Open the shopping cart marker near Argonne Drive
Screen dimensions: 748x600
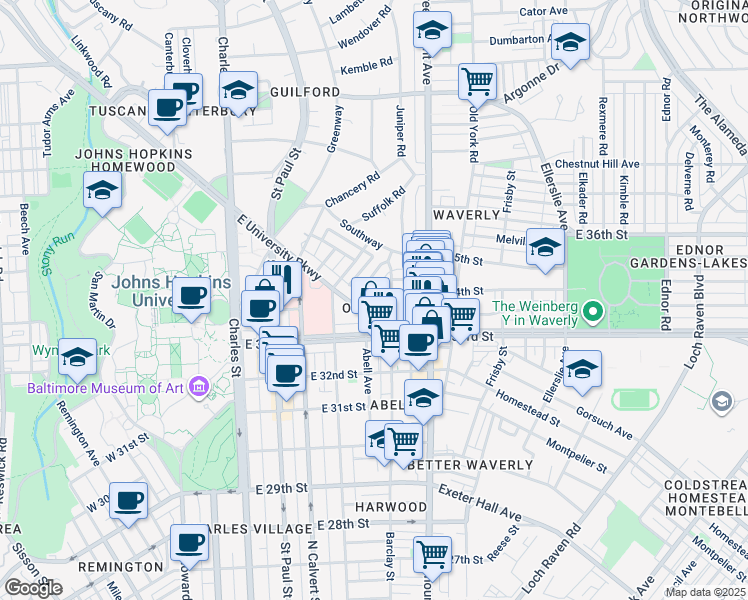tap(478, 81)
